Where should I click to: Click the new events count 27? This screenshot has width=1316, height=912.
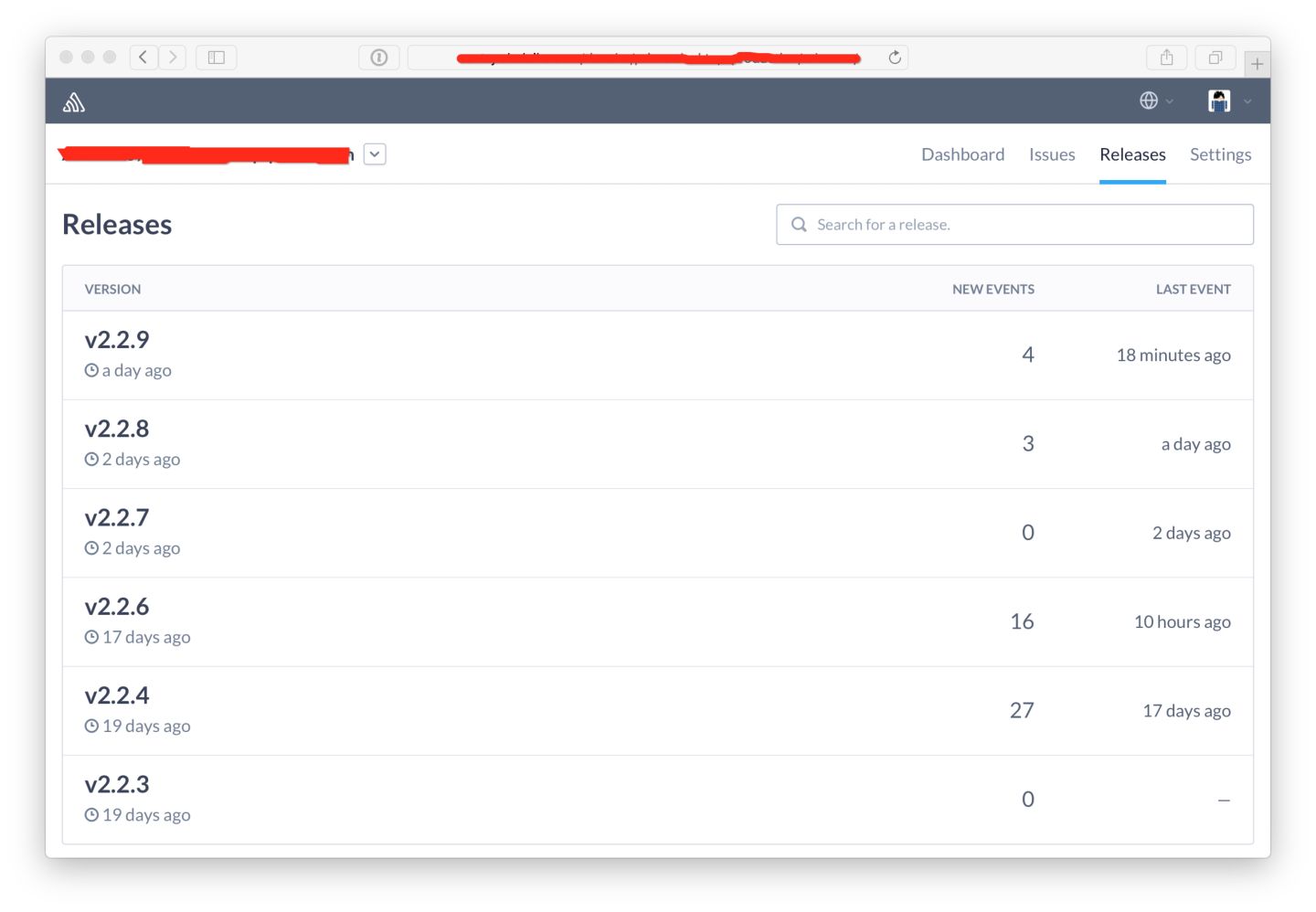[1022, 710]
